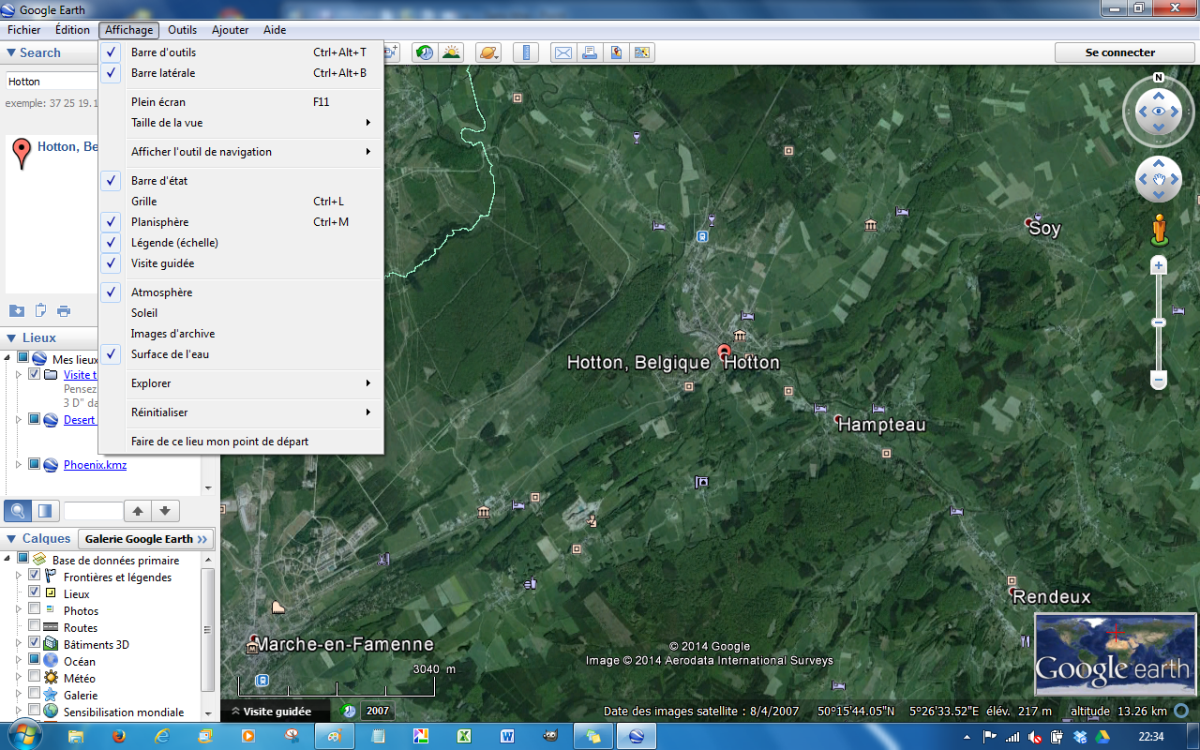Enable Grille in Affichage menu

(241, 201)
